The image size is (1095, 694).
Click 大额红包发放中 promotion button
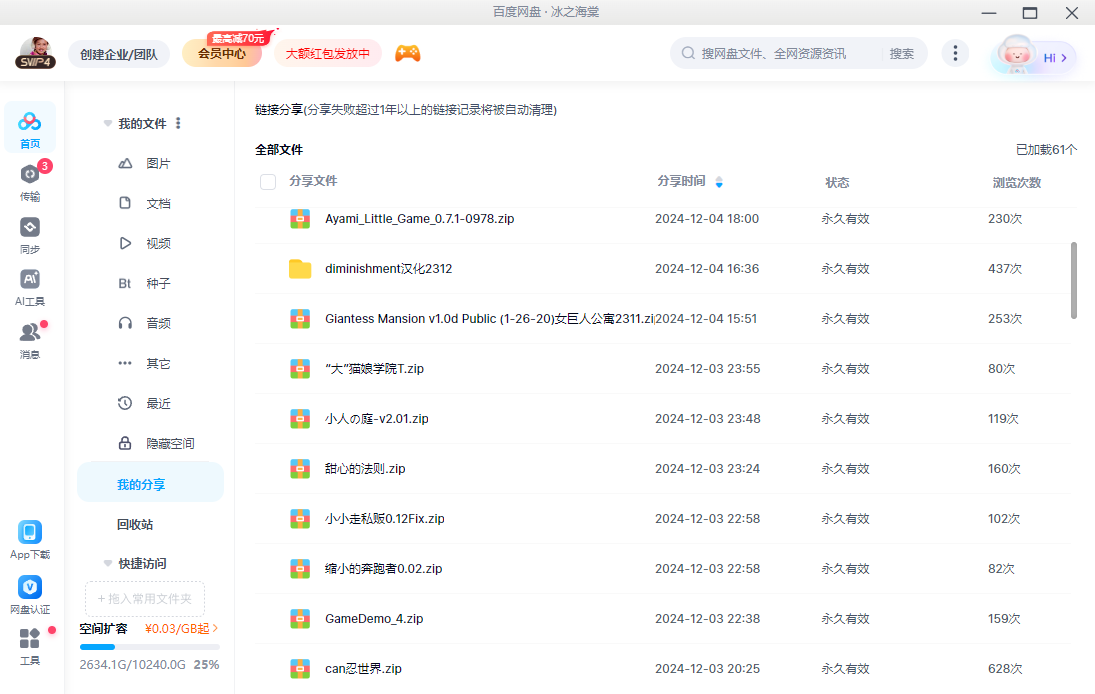pyautogui.click(x=328, y=53)
